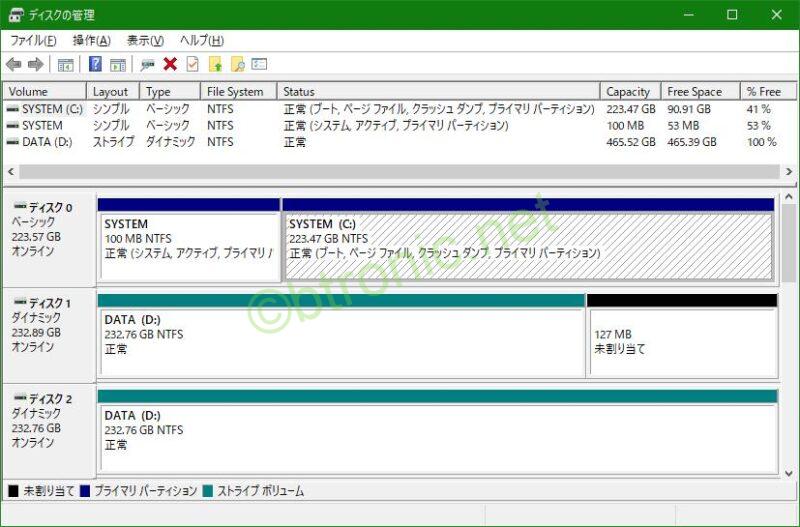
Task: Click the yellow sheet with magnifier icon
Action: (x=238, y=64)
